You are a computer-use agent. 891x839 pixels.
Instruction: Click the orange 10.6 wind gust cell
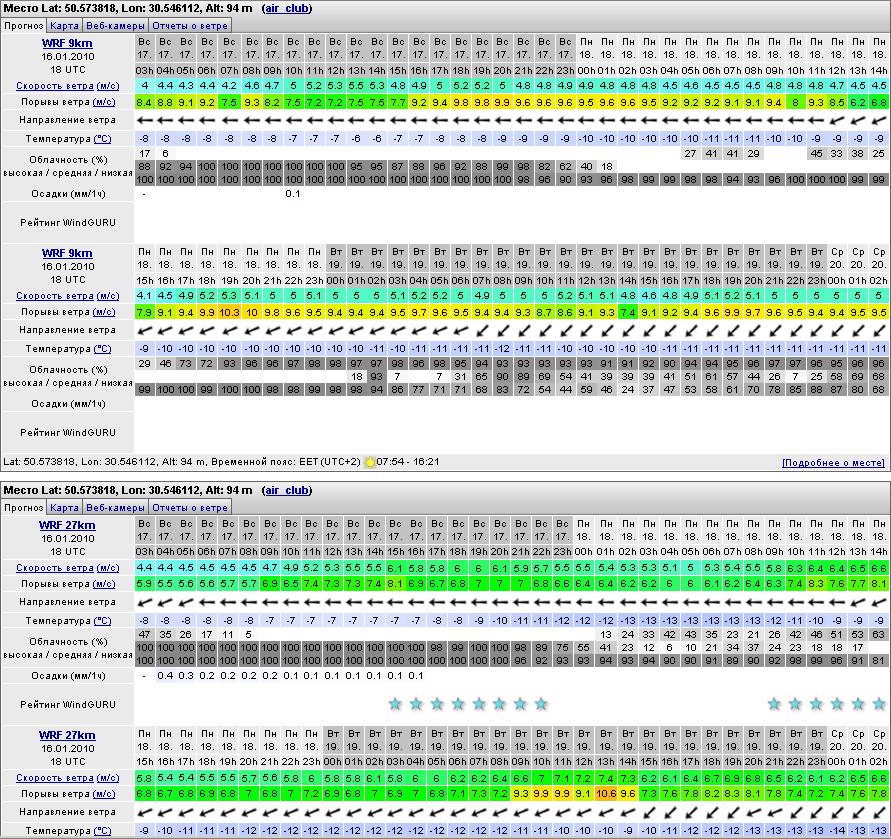click(606, 794)
